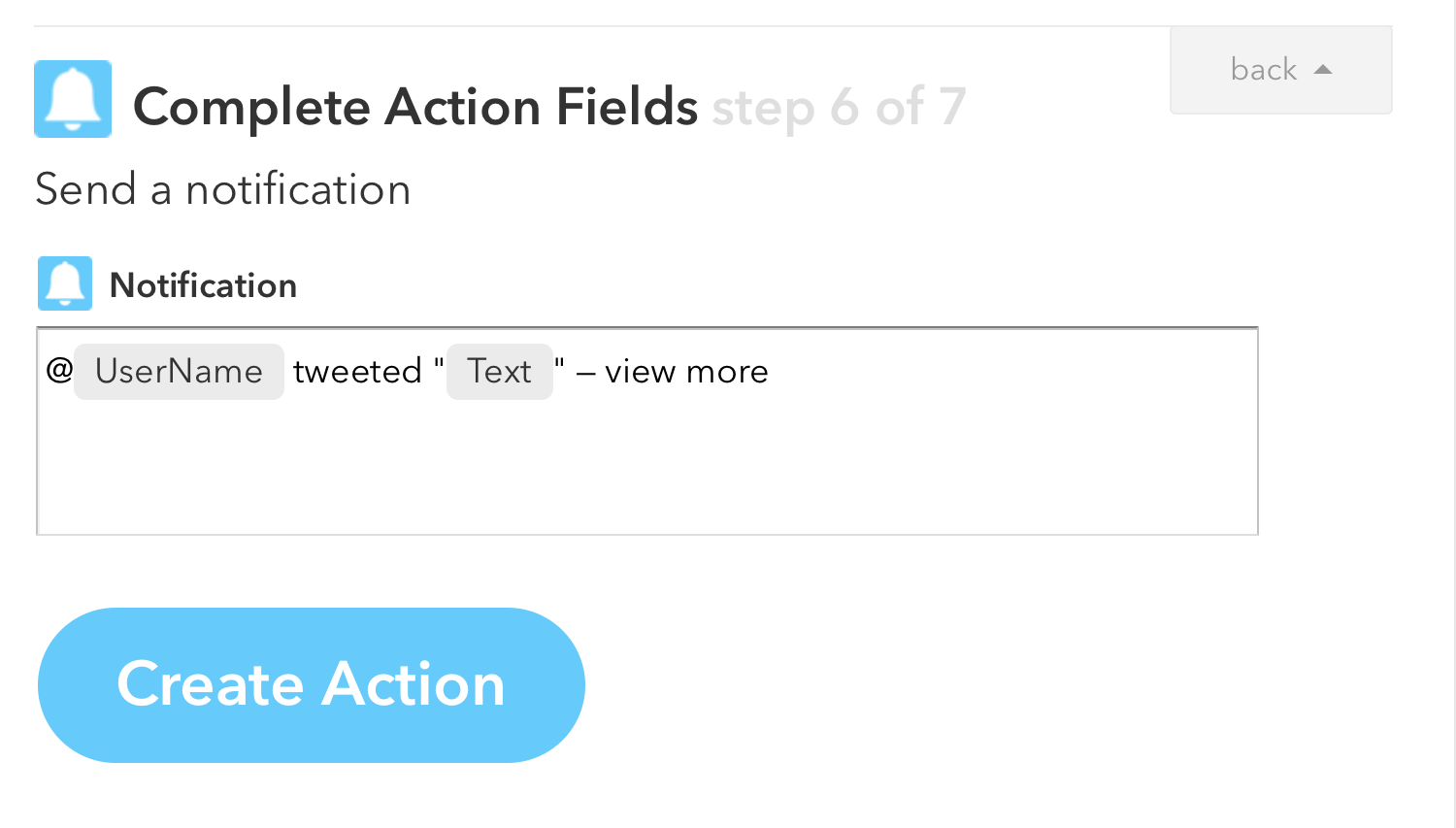Click the "Send a notification" subtitle
This screenshot has width=1456, height=828.
click(x=223, y=189)
